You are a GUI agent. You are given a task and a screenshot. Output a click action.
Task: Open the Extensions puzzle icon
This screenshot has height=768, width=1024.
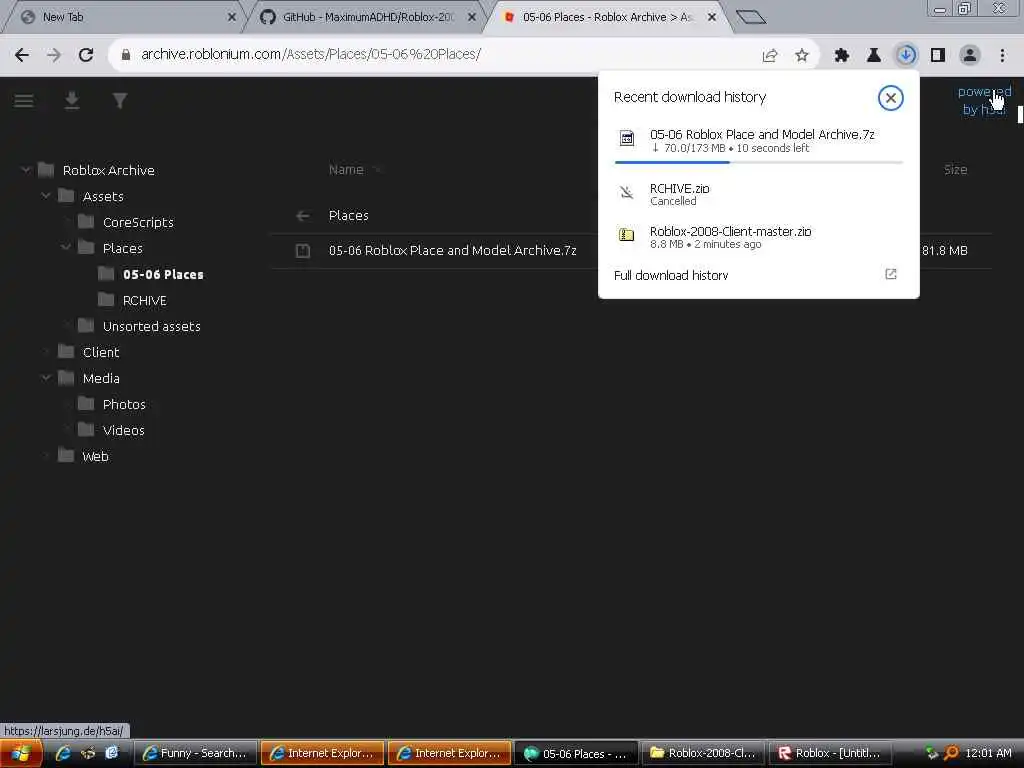842,56
